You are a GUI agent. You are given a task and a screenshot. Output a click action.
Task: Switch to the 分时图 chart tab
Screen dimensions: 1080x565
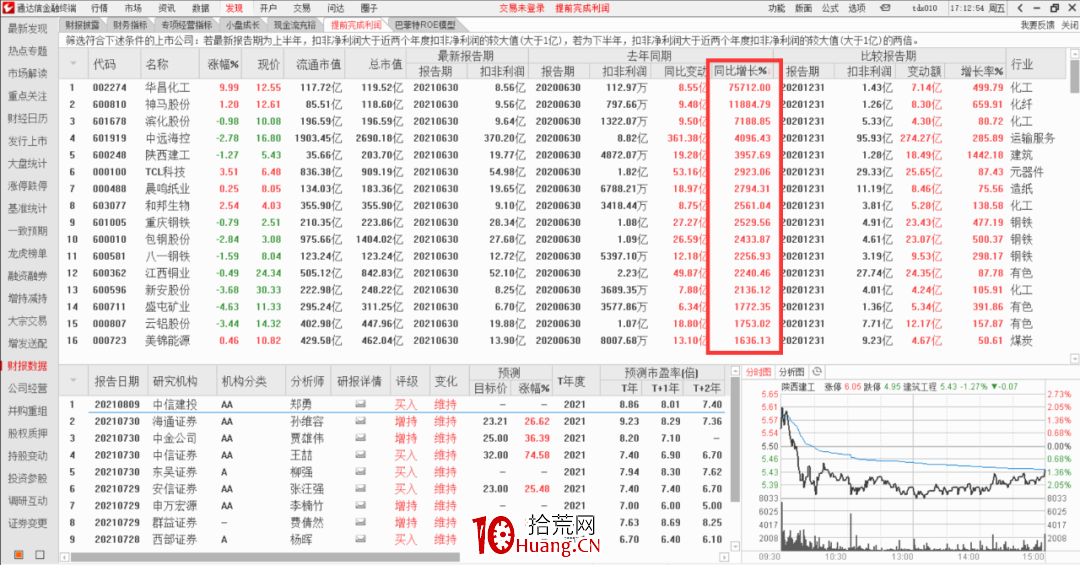pyautogui.click(x=758, y=371)
